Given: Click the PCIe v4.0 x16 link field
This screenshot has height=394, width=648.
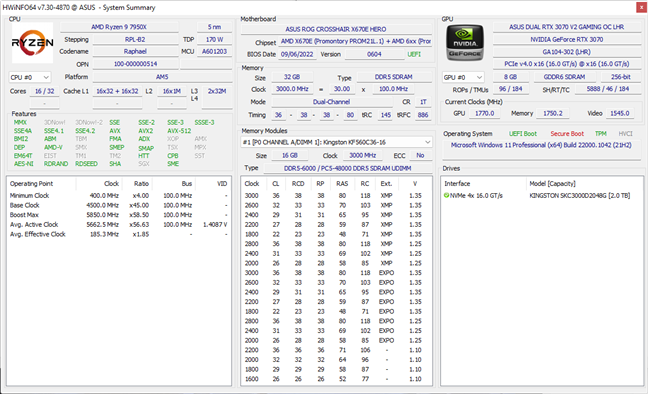Looking at the screenshot, I should click(x=566, y=64).
